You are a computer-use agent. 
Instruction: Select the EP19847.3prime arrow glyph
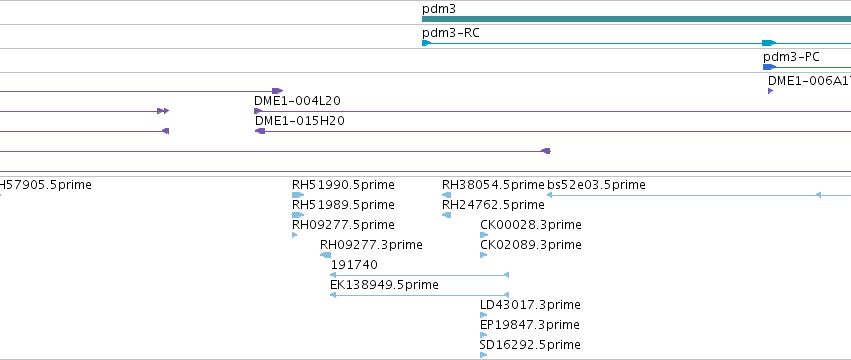[484, 335]
